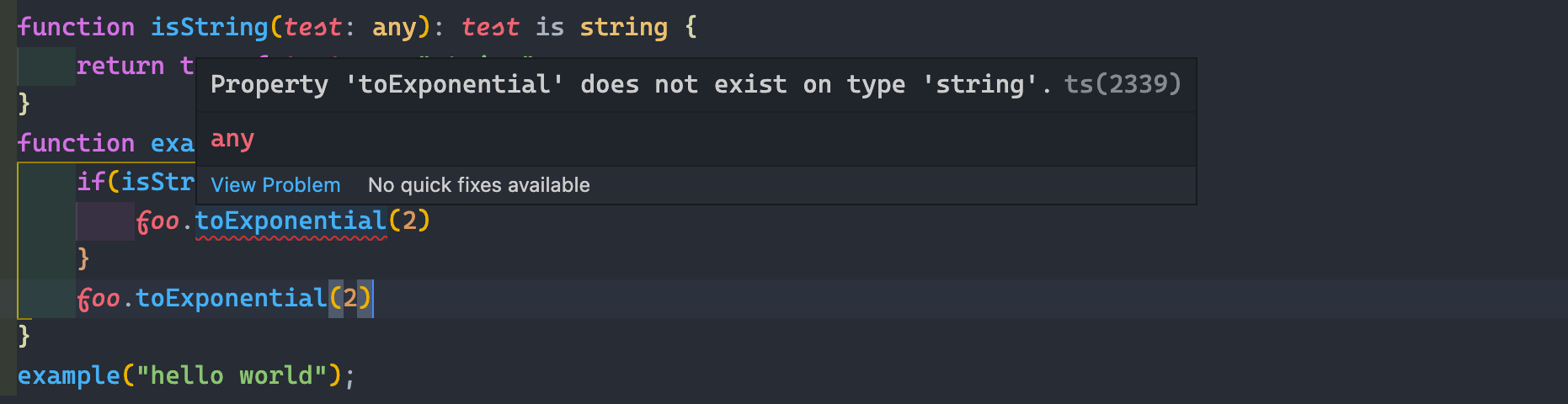Viewport: 1568px width, 404px height.
Task: Click the 'test' parameter in isString
Action: coord(312,27)
